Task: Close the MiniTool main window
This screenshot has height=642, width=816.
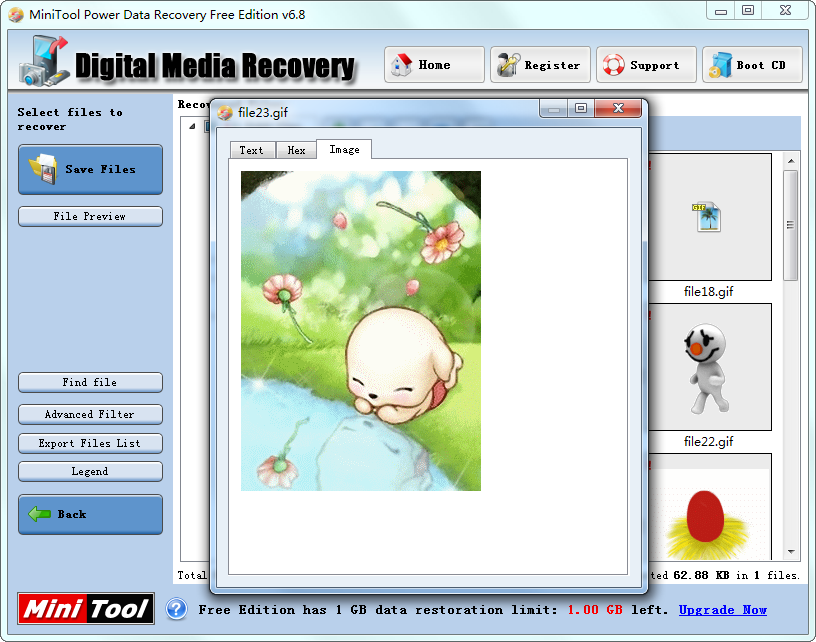Action: coord(785,10)
